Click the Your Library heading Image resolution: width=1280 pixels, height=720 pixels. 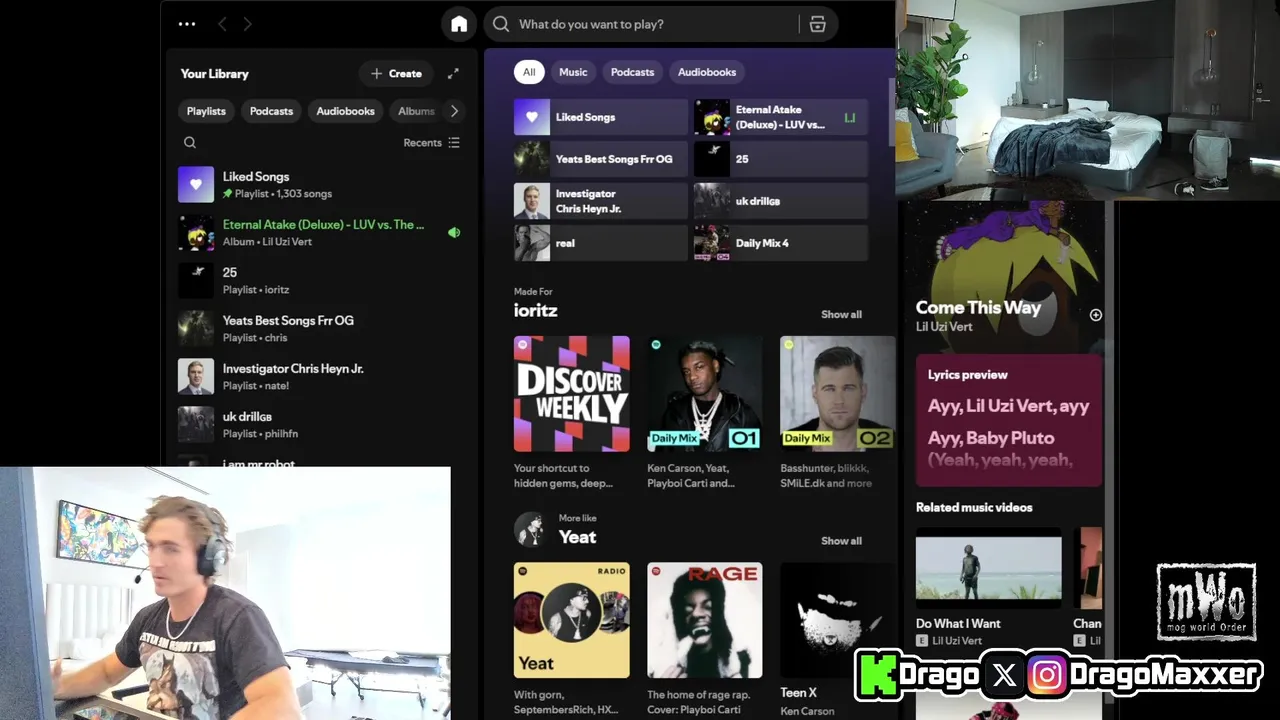tap(214, 73)
